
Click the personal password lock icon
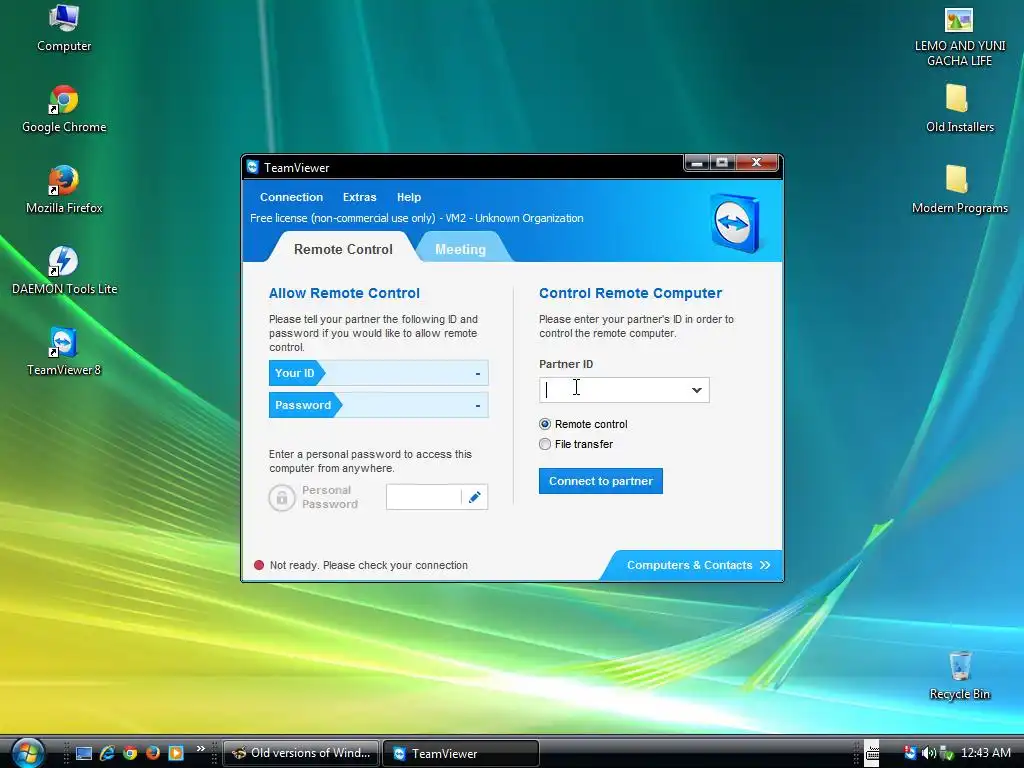(x=281, y=498)
